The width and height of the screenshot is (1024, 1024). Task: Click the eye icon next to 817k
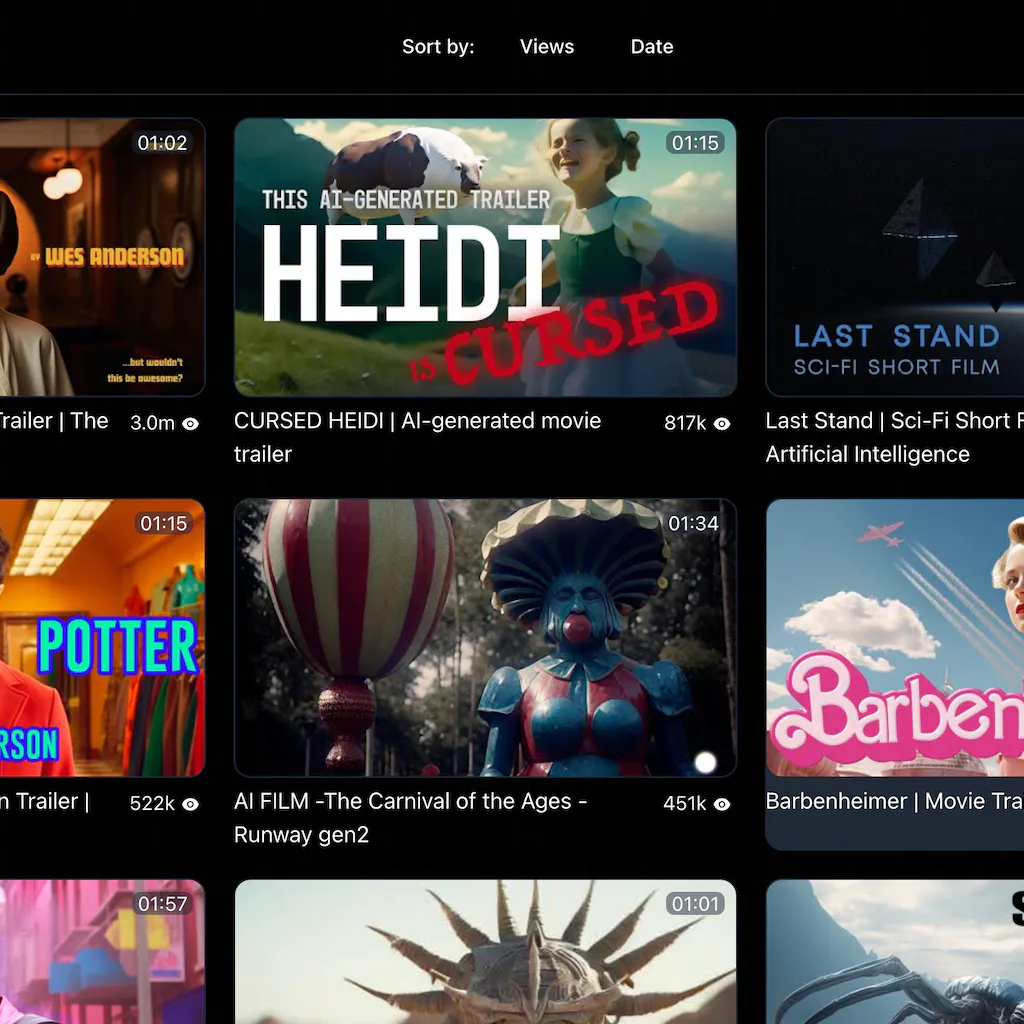(x=721, y=423)
